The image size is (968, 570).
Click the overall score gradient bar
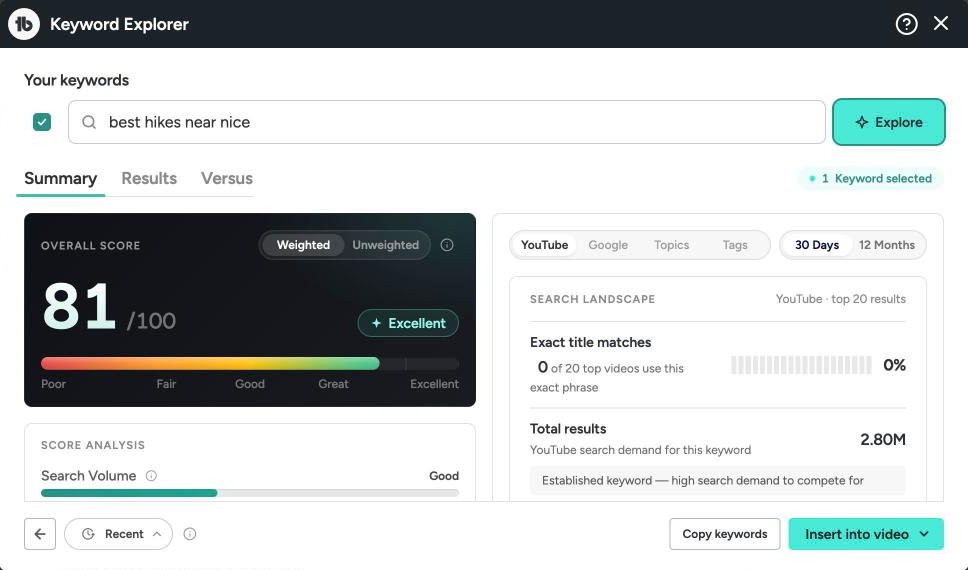pos(250,363)
